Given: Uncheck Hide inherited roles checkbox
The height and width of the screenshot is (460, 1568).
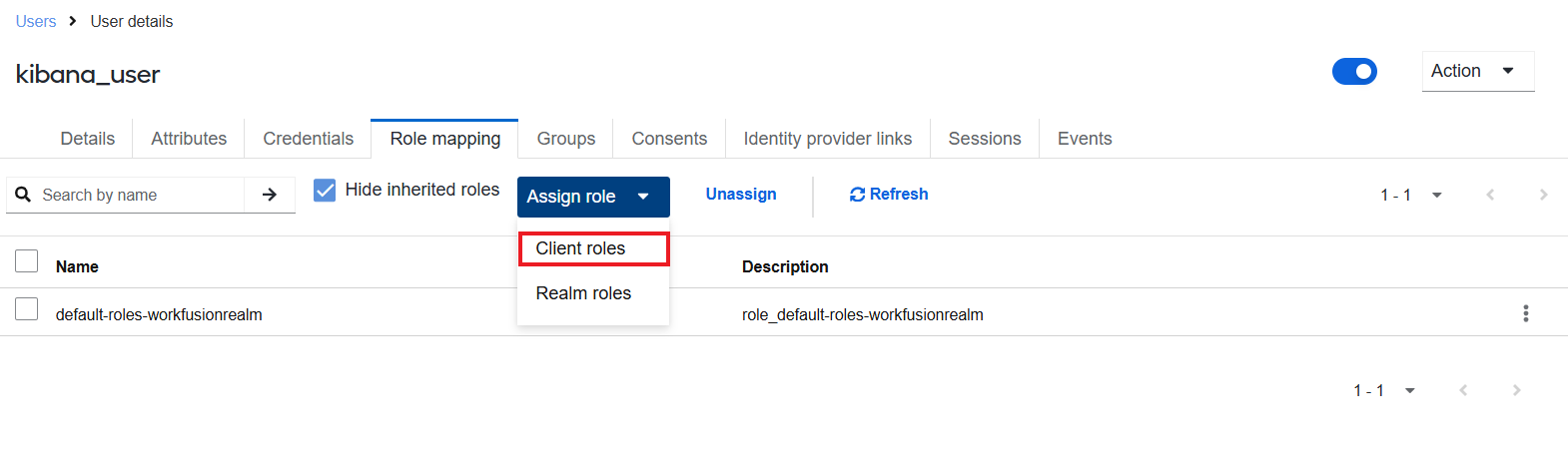Looking at the screenshot, I should (x=325, y=190).
